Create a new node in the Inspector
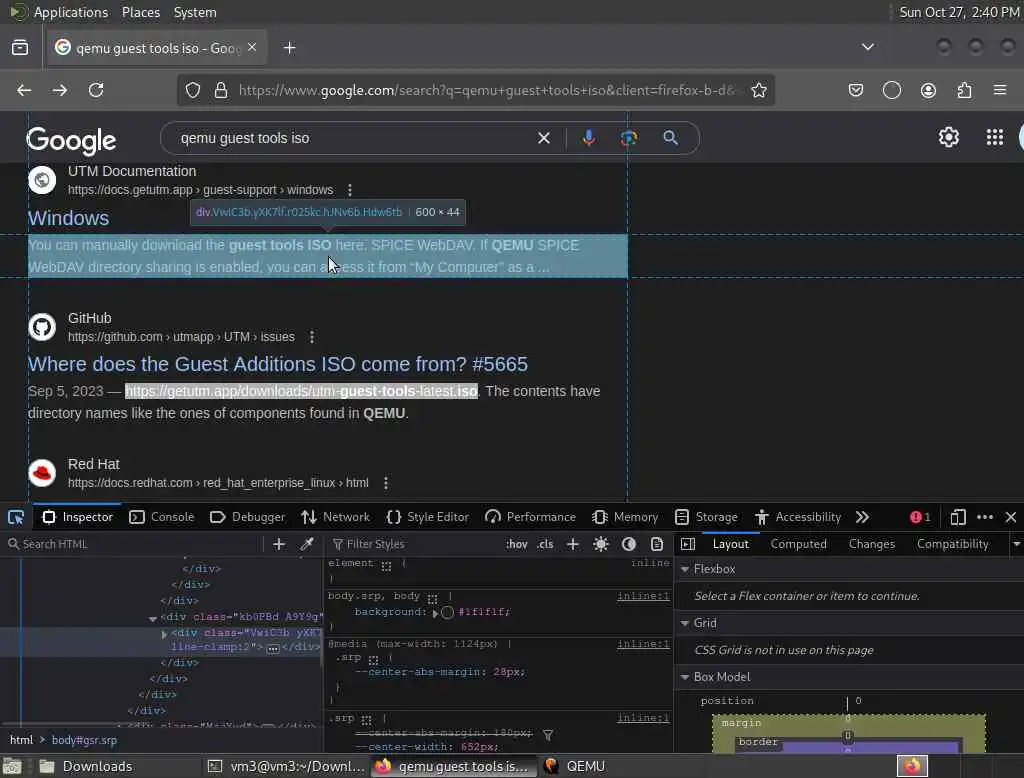The image size is (1024, 778). click(x=279, y=544)
